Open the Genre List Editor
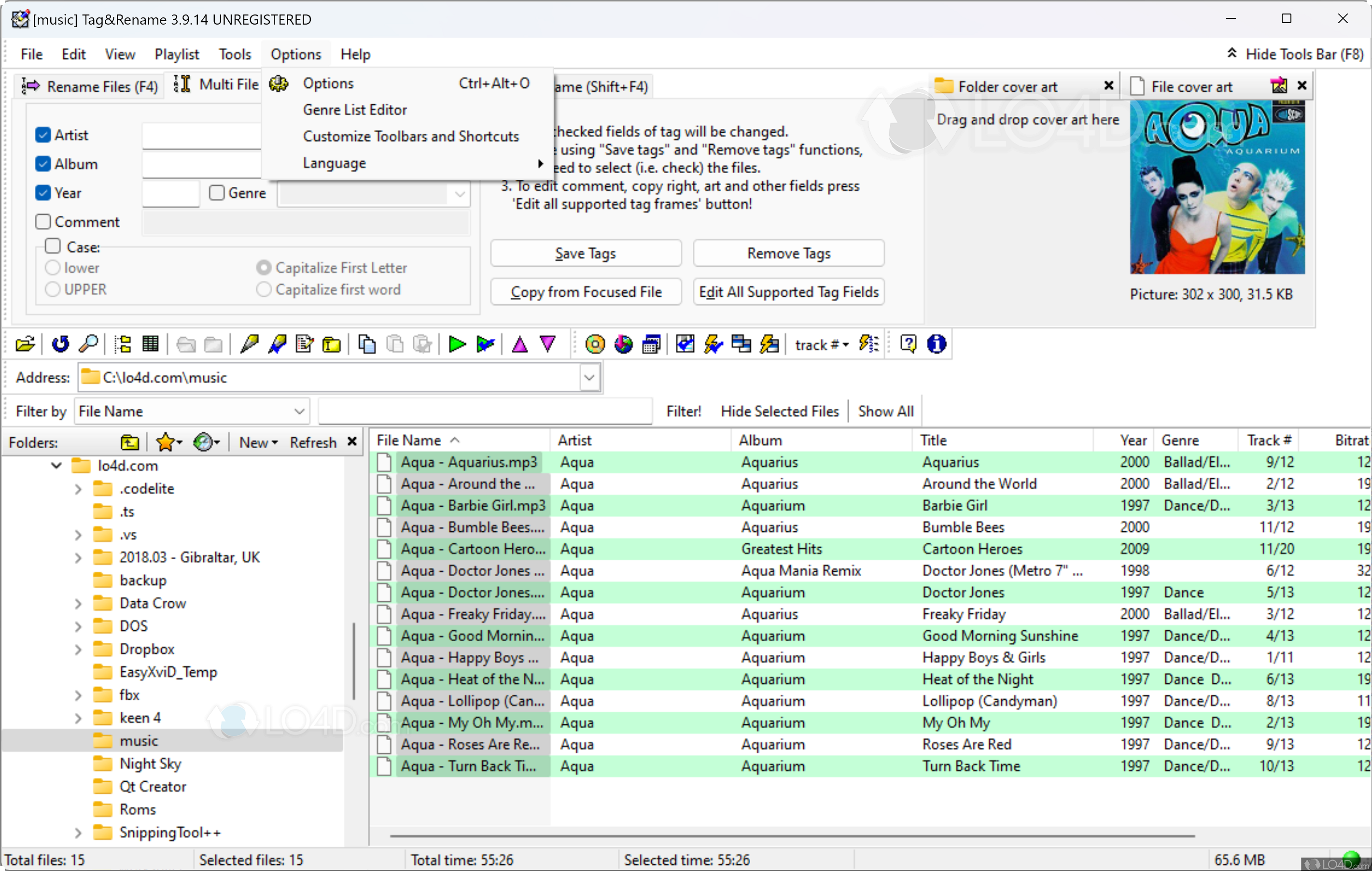The image size is (1372, 871). tap(354, 110)
